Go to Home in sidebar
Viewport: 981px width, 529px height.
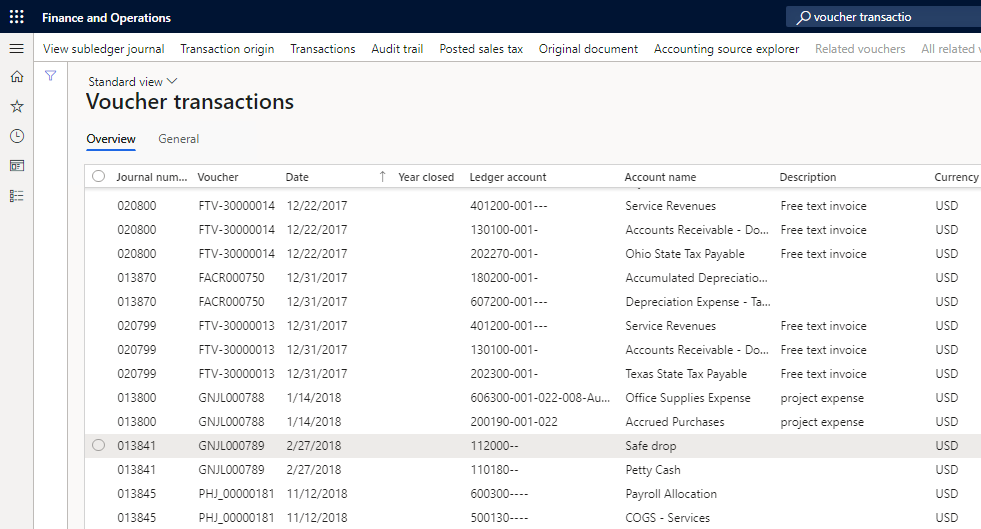click(16, 76)
